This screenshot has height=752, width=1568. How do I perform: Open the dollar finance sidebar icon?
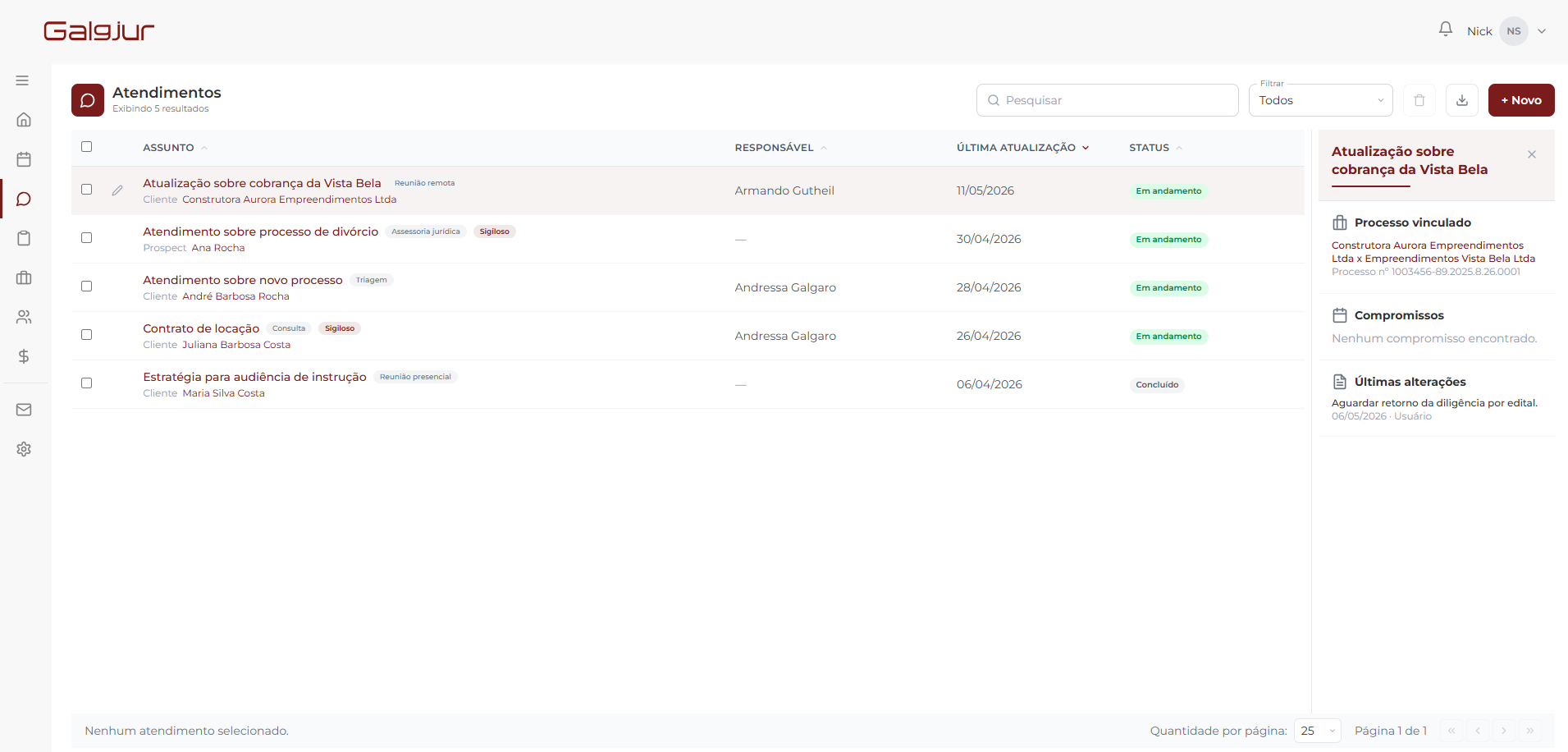click(24, 356)
